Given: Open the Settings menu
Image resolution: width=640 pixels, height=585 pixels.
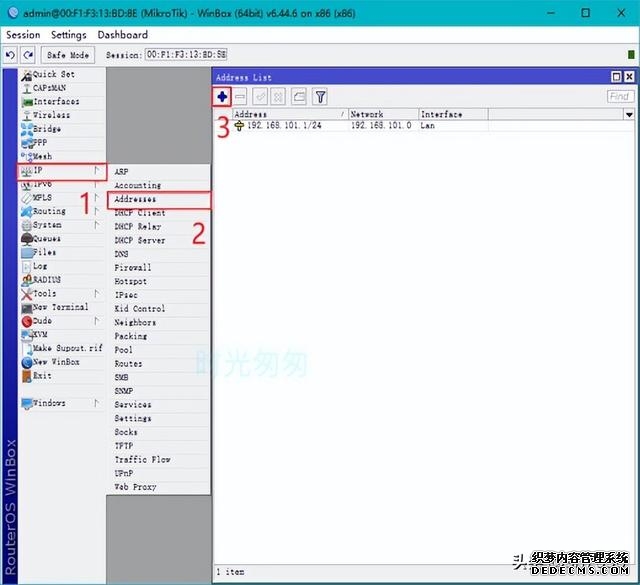Looking at the screenshot, I should (x=69, y=35).
